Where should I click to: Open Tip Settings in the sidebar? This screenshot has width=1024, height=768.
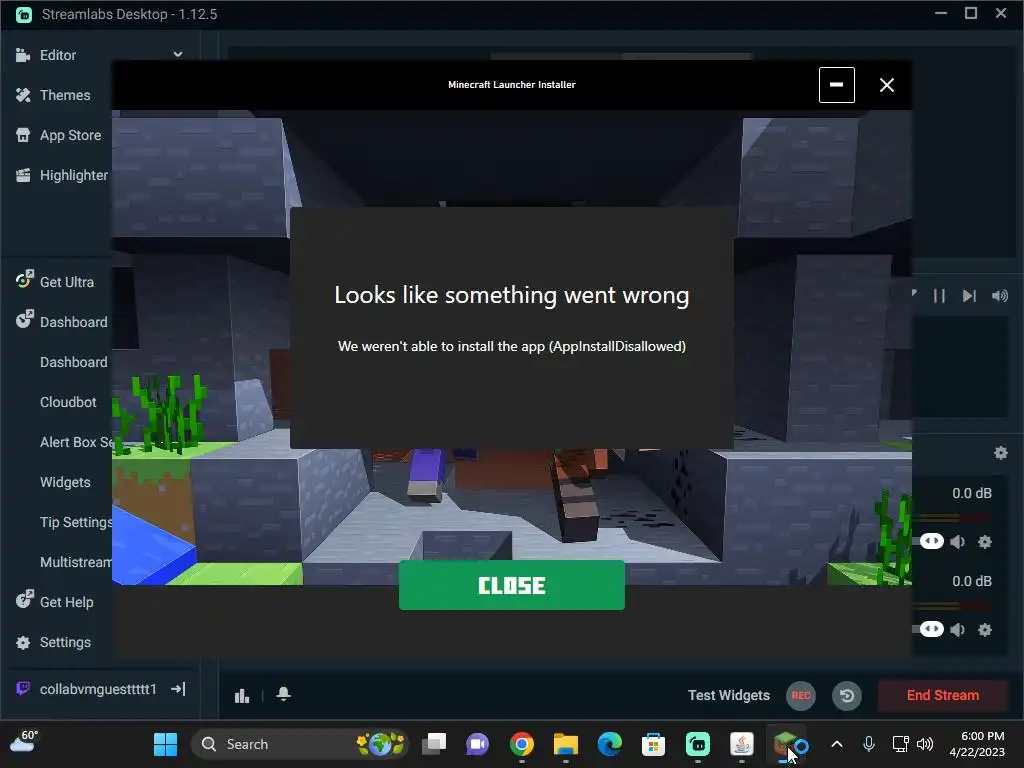76,522
